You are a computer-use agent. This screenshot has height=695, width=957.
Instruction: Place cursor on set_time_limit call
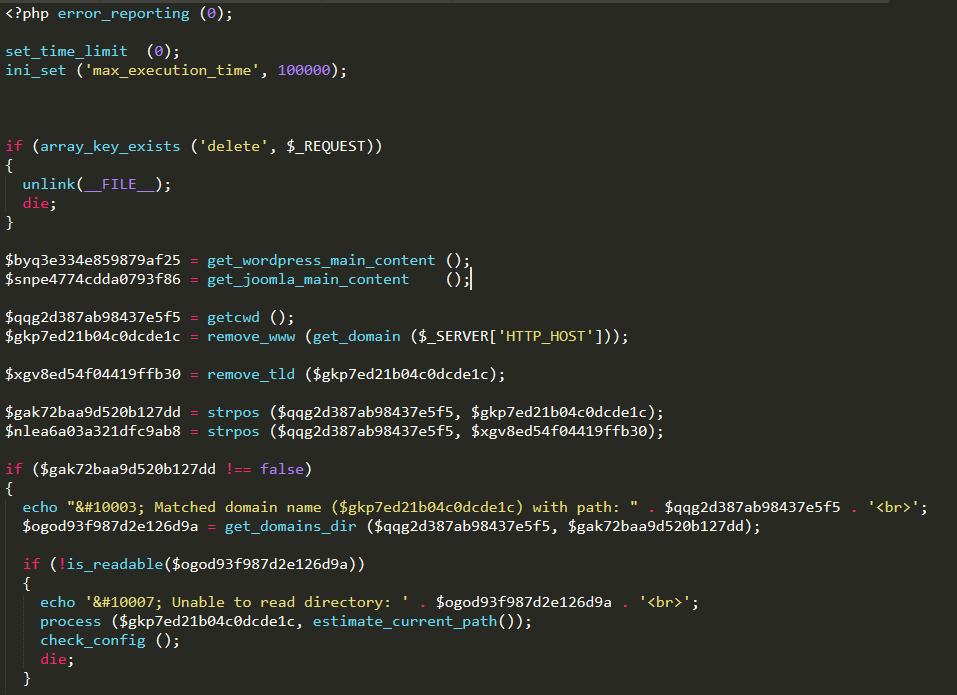(67, 51)
